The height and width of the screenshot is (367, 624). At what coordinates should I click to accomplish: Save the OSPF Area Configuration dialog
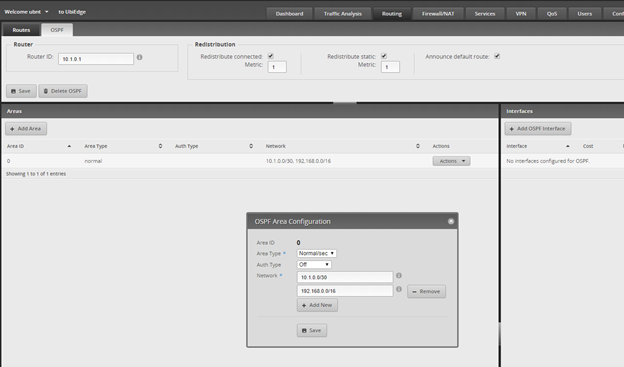[312, 330]
